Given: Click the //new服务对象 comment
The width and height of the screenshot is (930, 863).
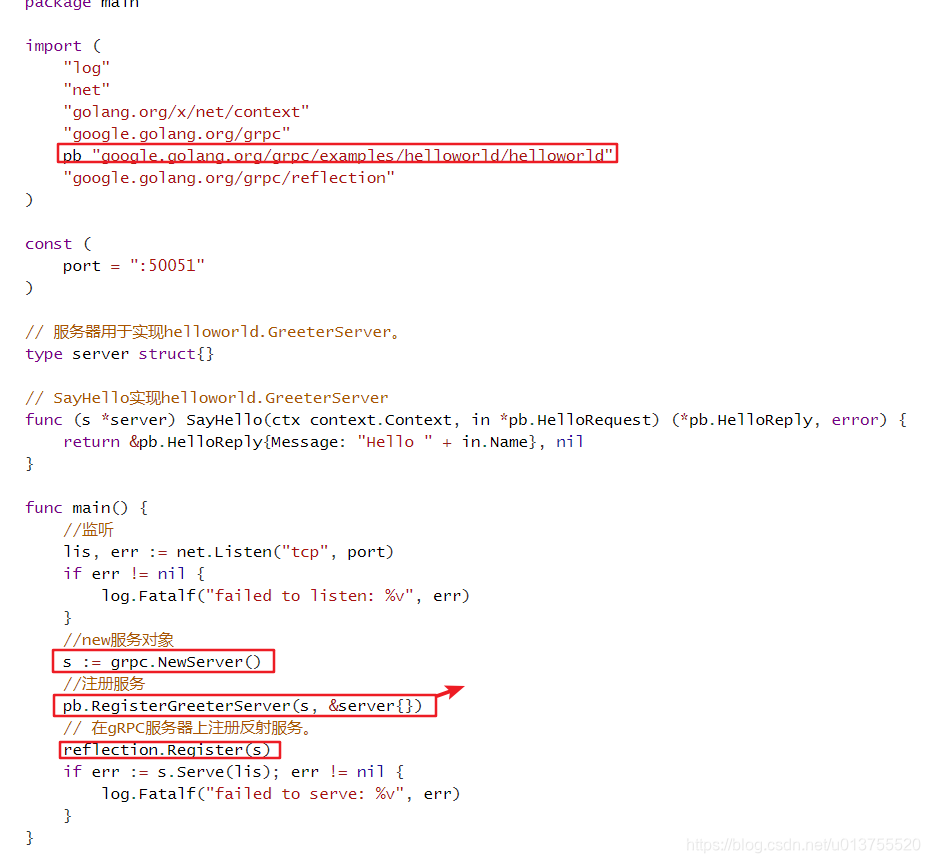Looking at the screenshot, I should point(119,640).
